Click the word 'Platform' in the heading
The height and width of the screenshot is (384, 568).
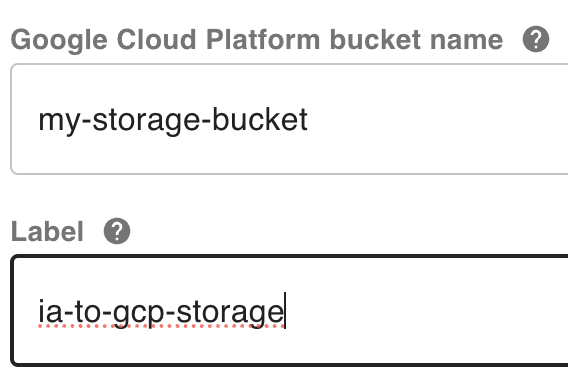point(263,39)
